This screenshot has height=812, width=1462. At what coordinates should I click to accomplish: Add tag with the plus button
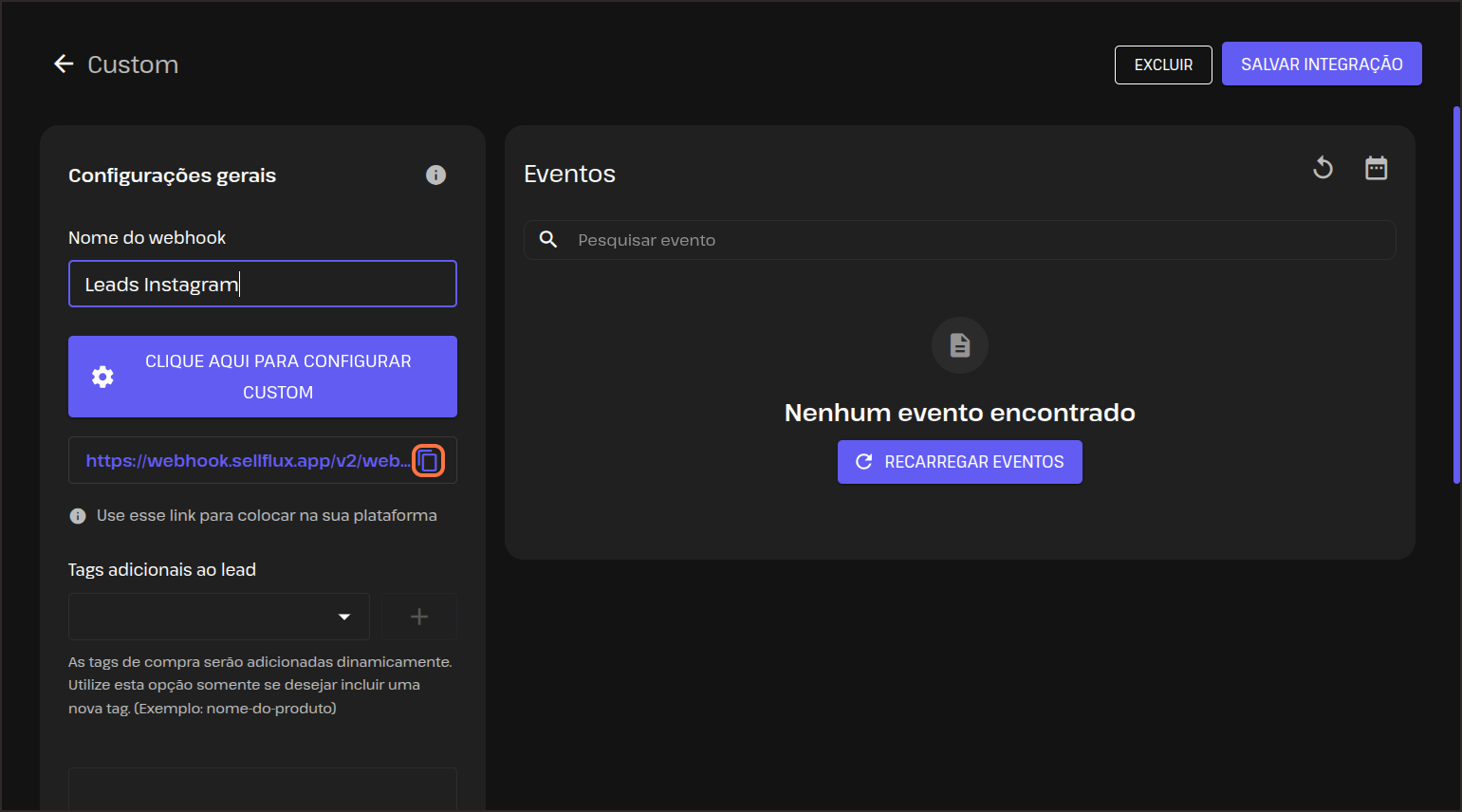419,618
